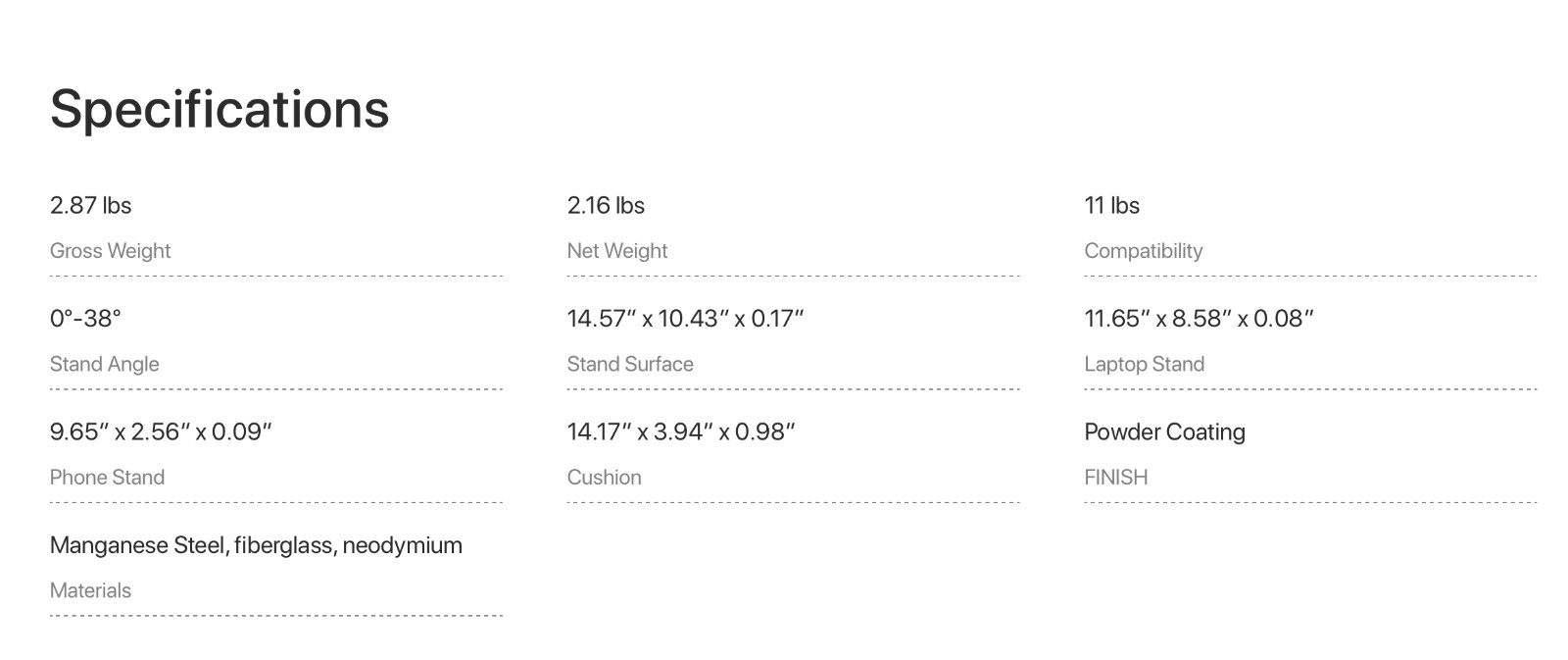Screen dimensions: 1568x660
Task: Click the Specifications heading
Action: coord(220,109)
